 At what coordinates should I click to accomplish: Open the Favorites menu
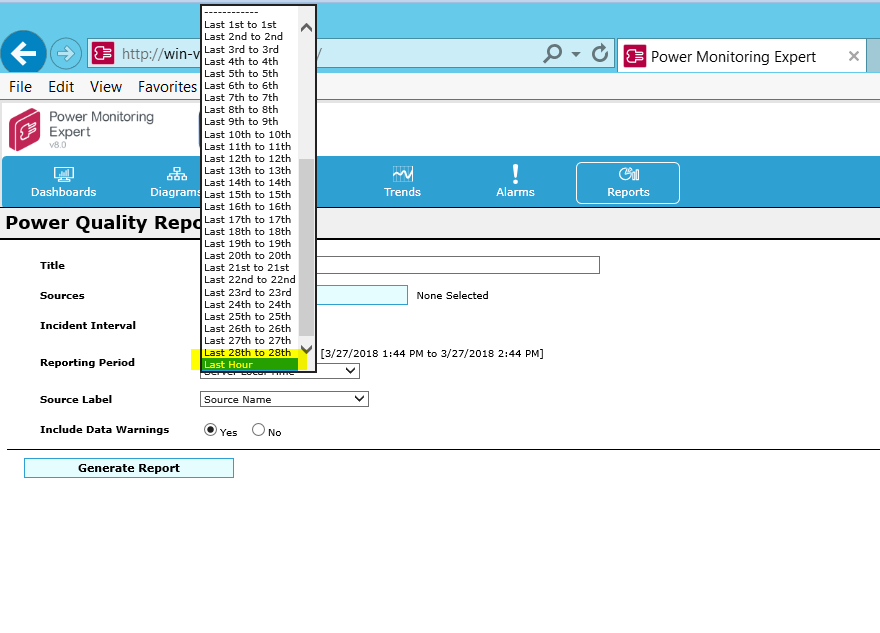click(167, 87)
